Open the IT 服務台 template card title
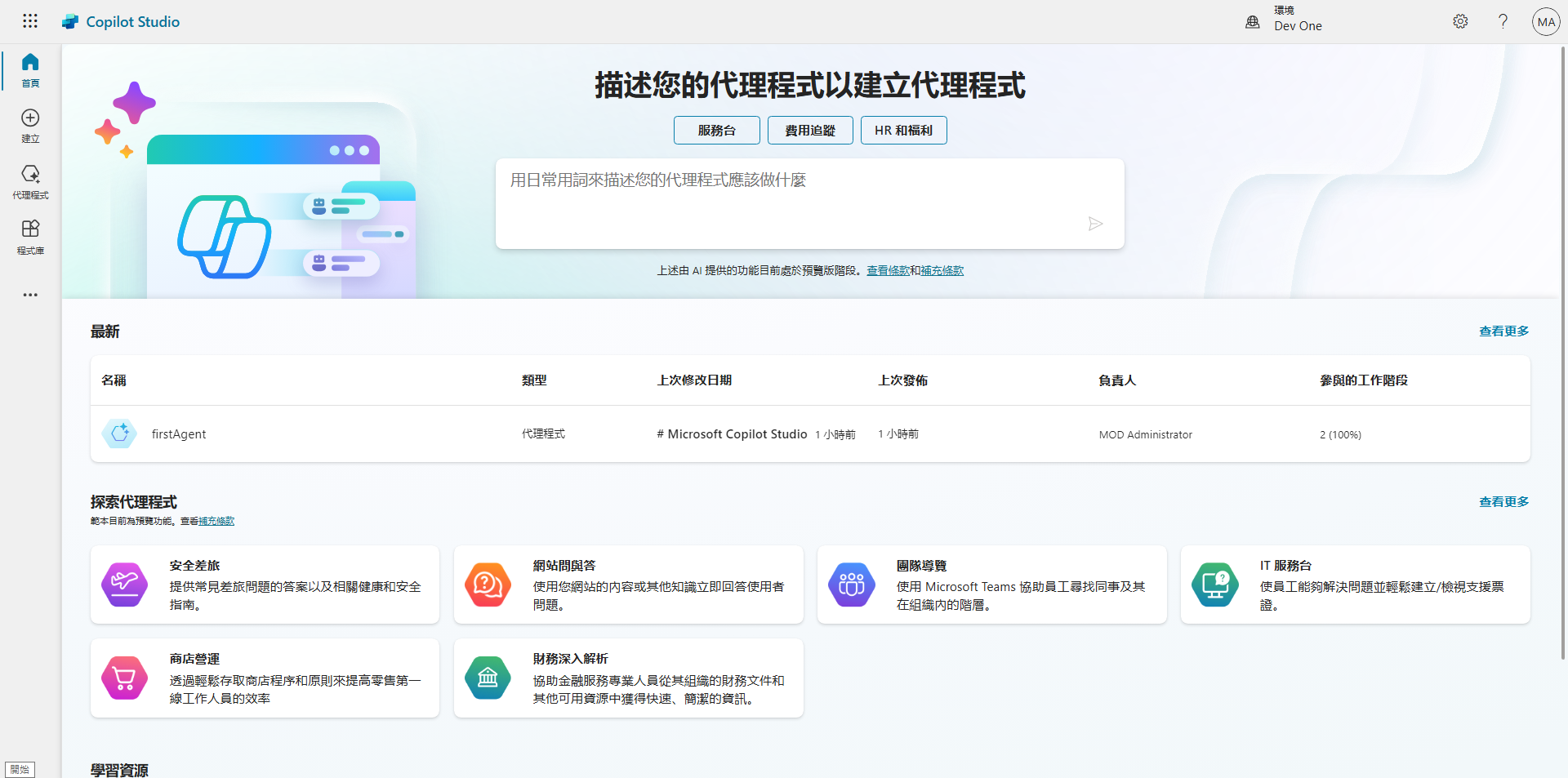This screenshot has width=1568, height=778. pyautogui.click(x=1285, y=566)
